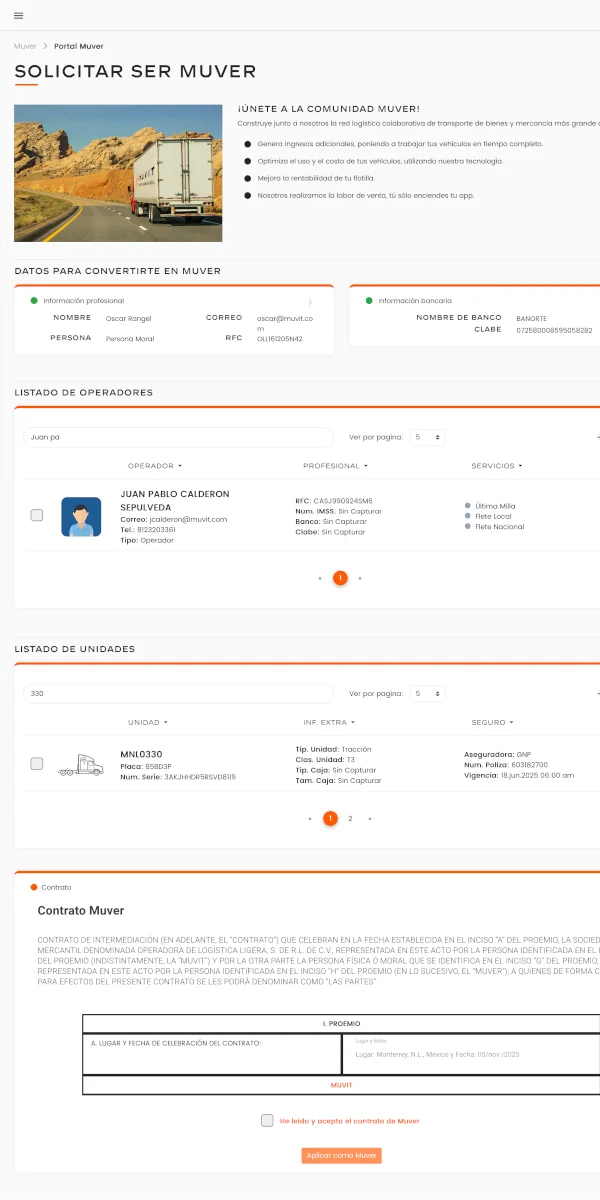Image resolution: width=600 pixels, height=1200 pixels.
Task: Open units per-page dropdown
Action: coord(427,693)
